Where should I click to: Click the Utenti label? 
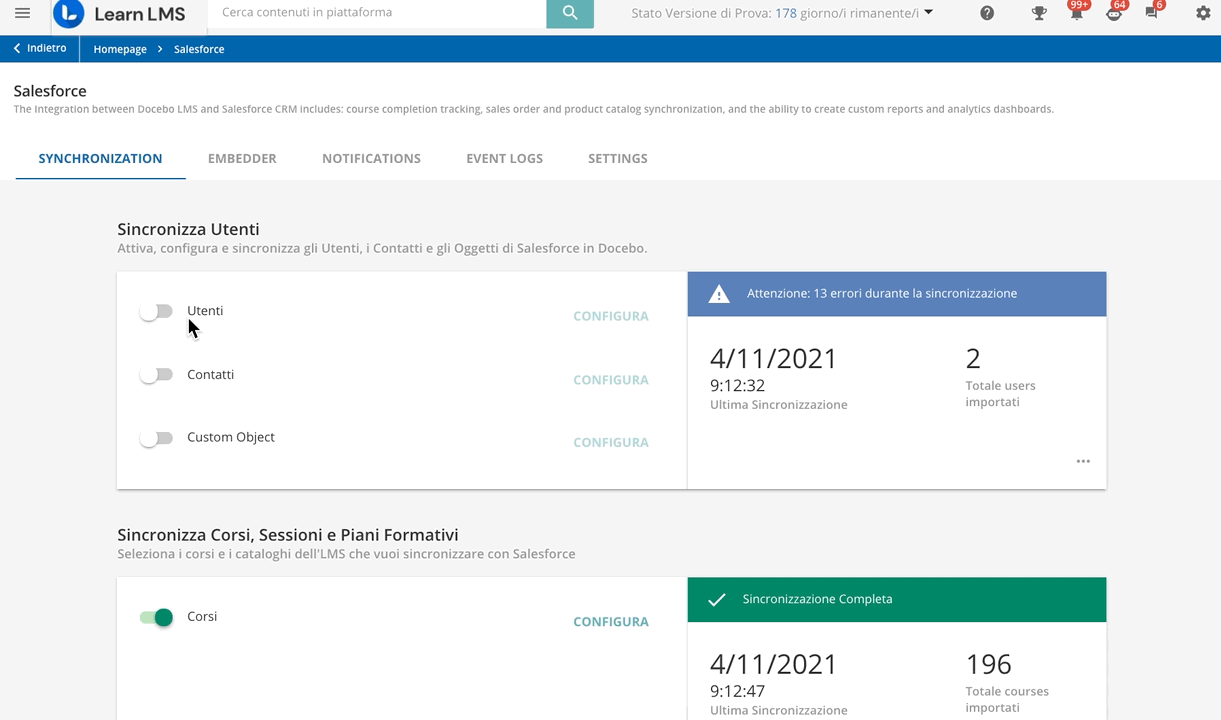(x=205, y=311)
